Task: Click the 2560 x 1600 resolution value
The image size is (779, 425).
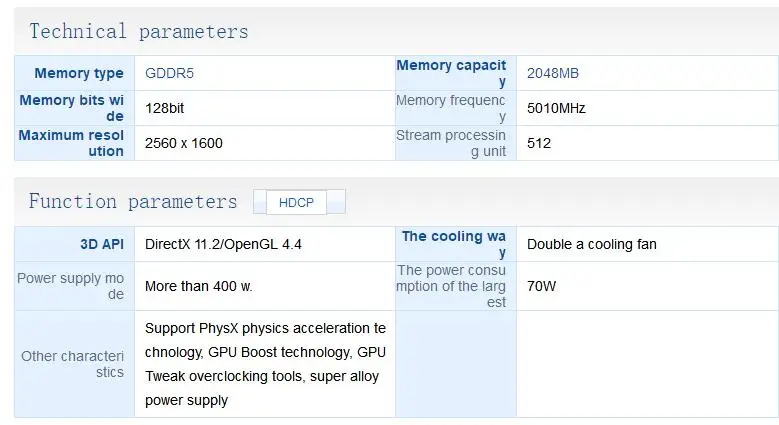Action: point(184,143)
